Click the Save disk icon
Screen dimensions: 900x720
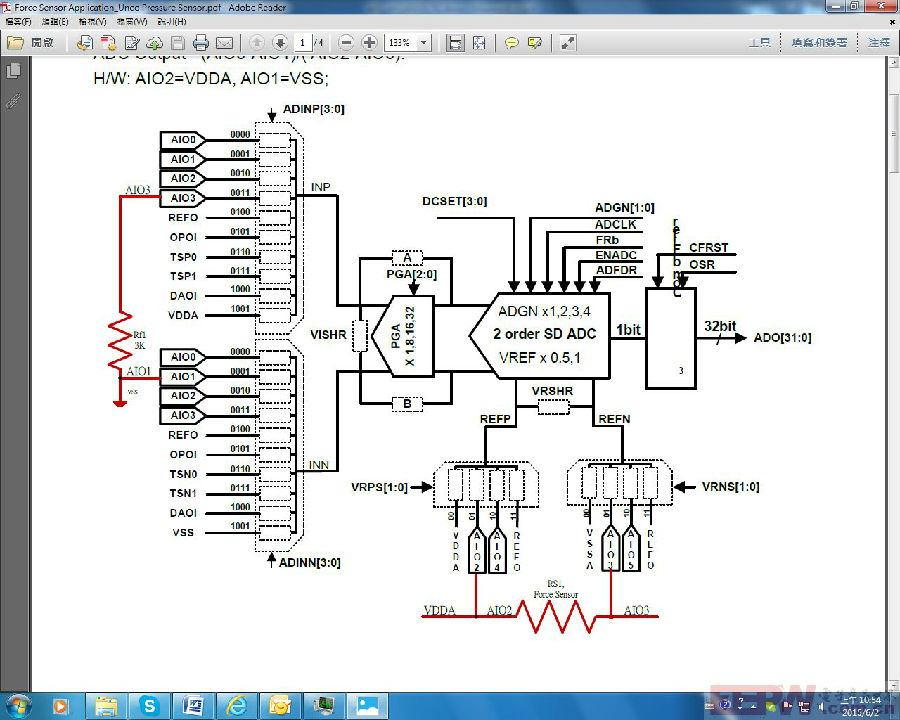tap(178, 42)
